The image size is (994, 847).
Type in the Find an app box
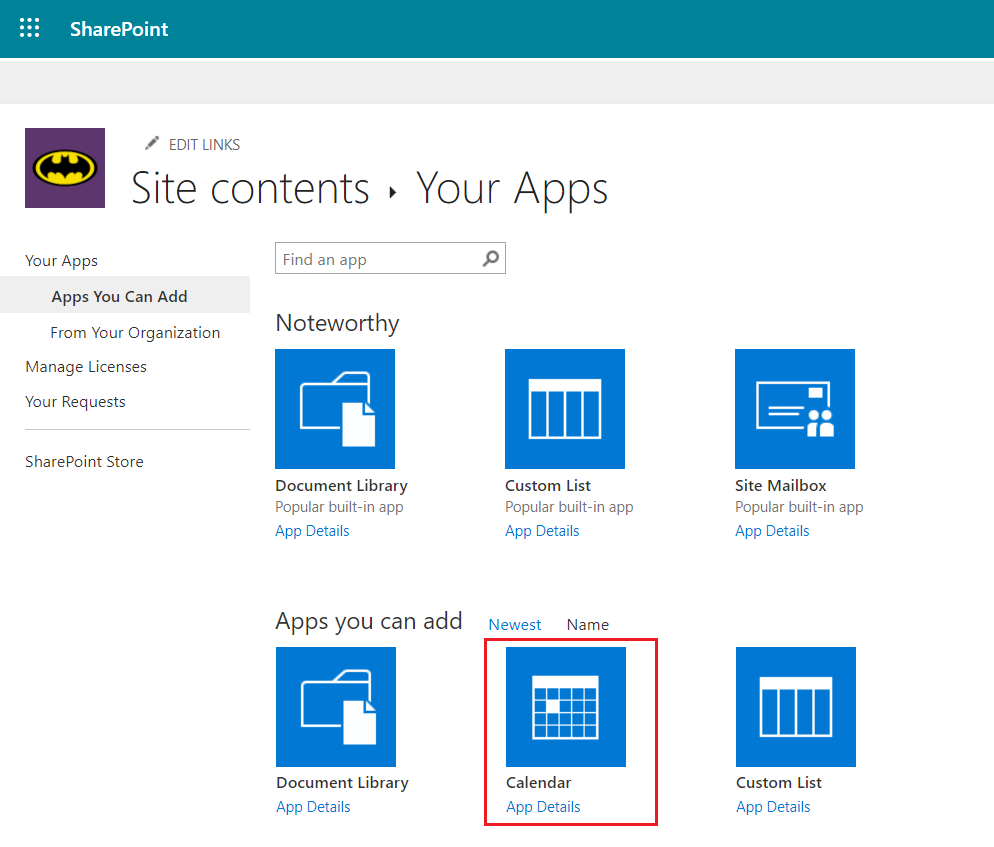(378, 259)
